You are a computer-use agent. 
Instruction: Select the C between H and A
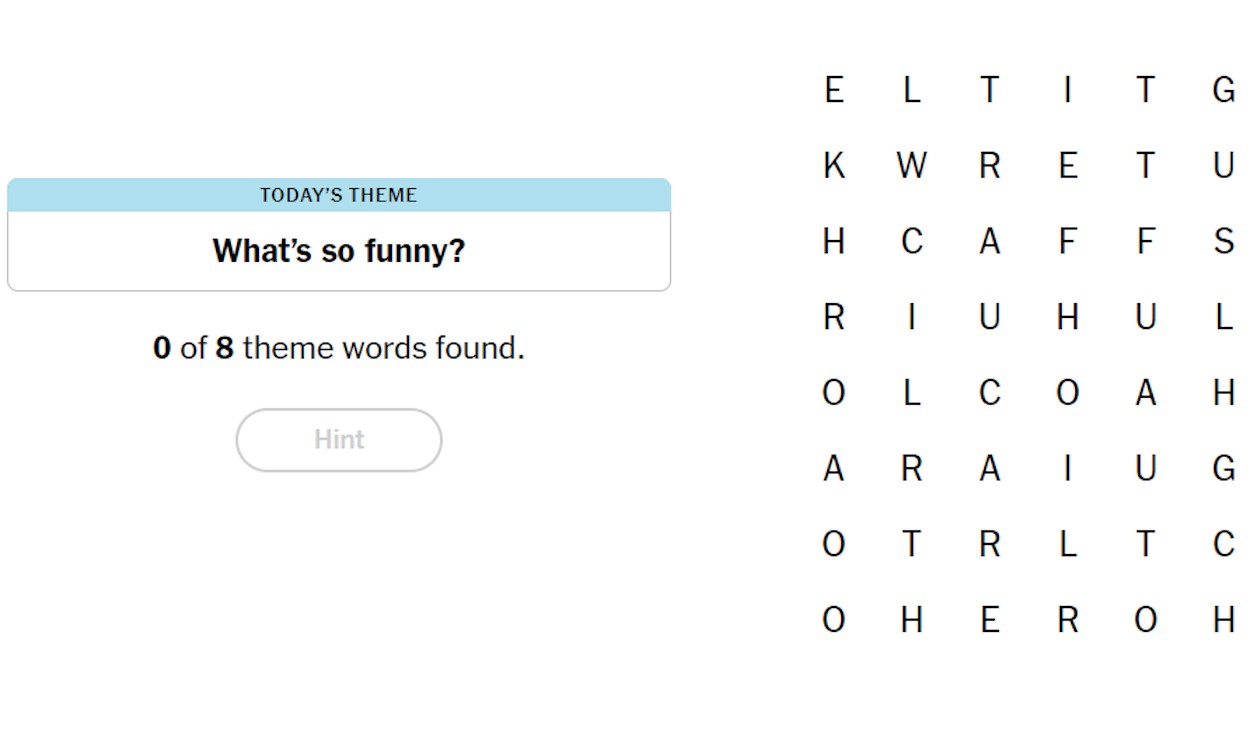(x=912, y=241)
